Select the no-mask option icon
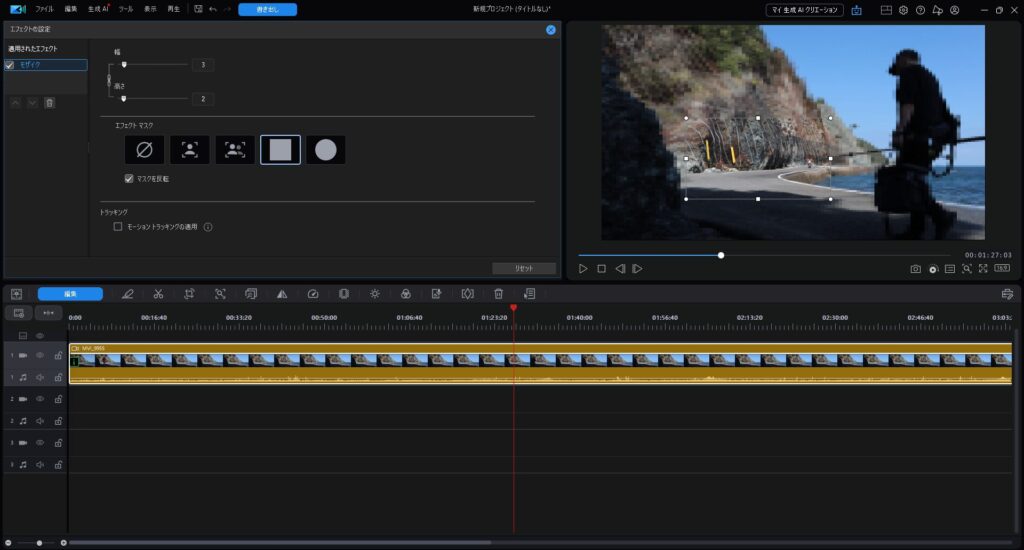The image size is (1024, 550). click(x=144, y=150)
